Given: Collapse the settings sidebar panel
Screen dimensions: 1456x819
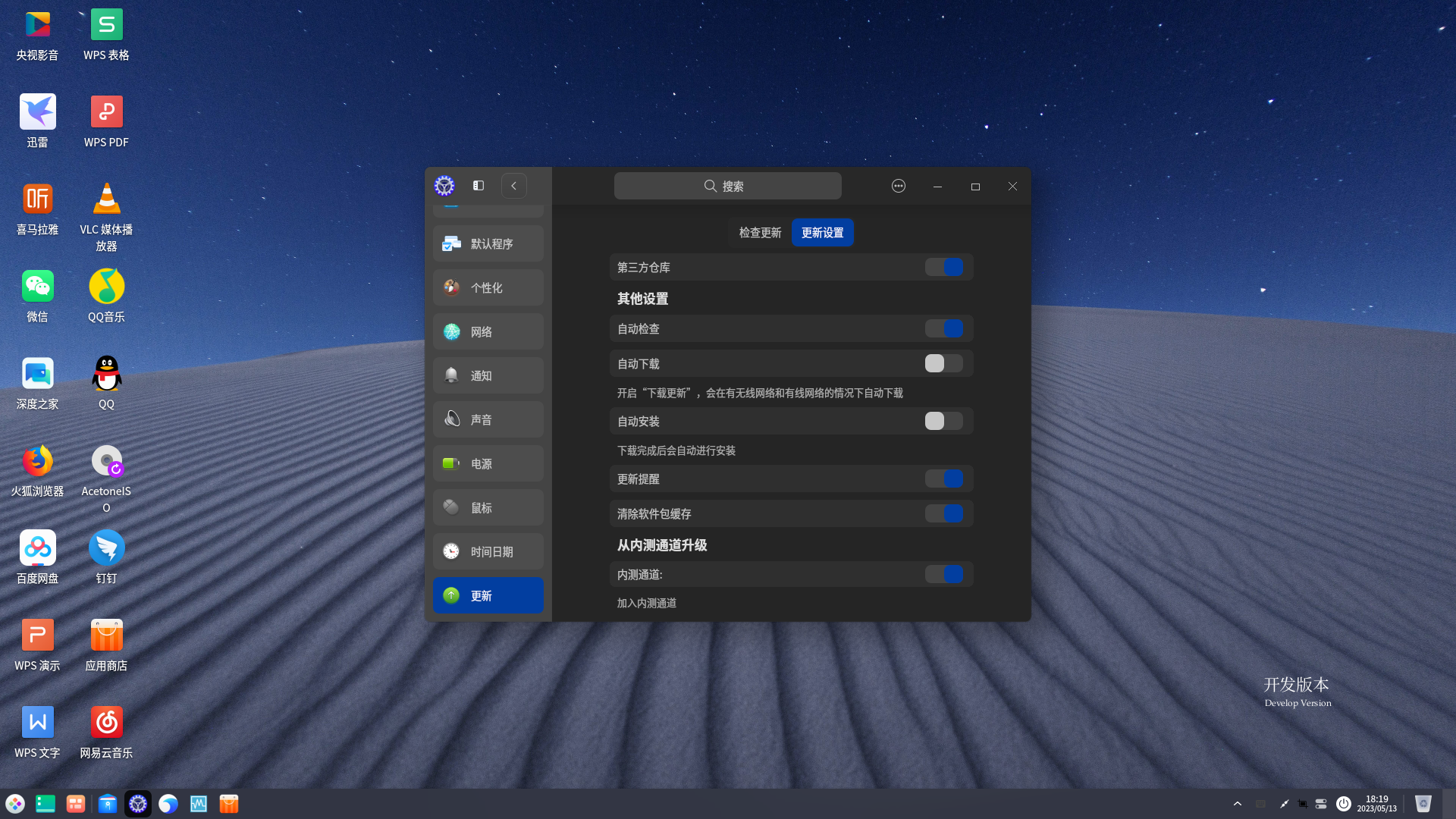Looking at the screenshot, I should point(478,185).
